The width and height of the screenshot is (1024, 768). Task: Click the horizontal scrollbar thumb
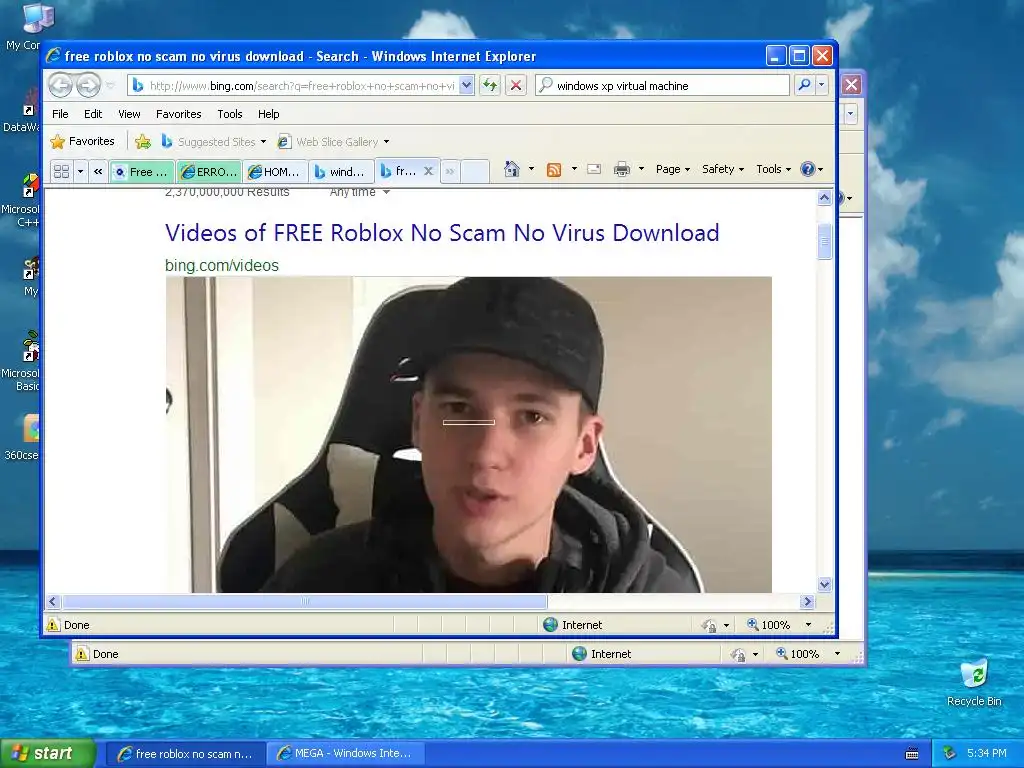pyautogui.click(x=305, y=601)
